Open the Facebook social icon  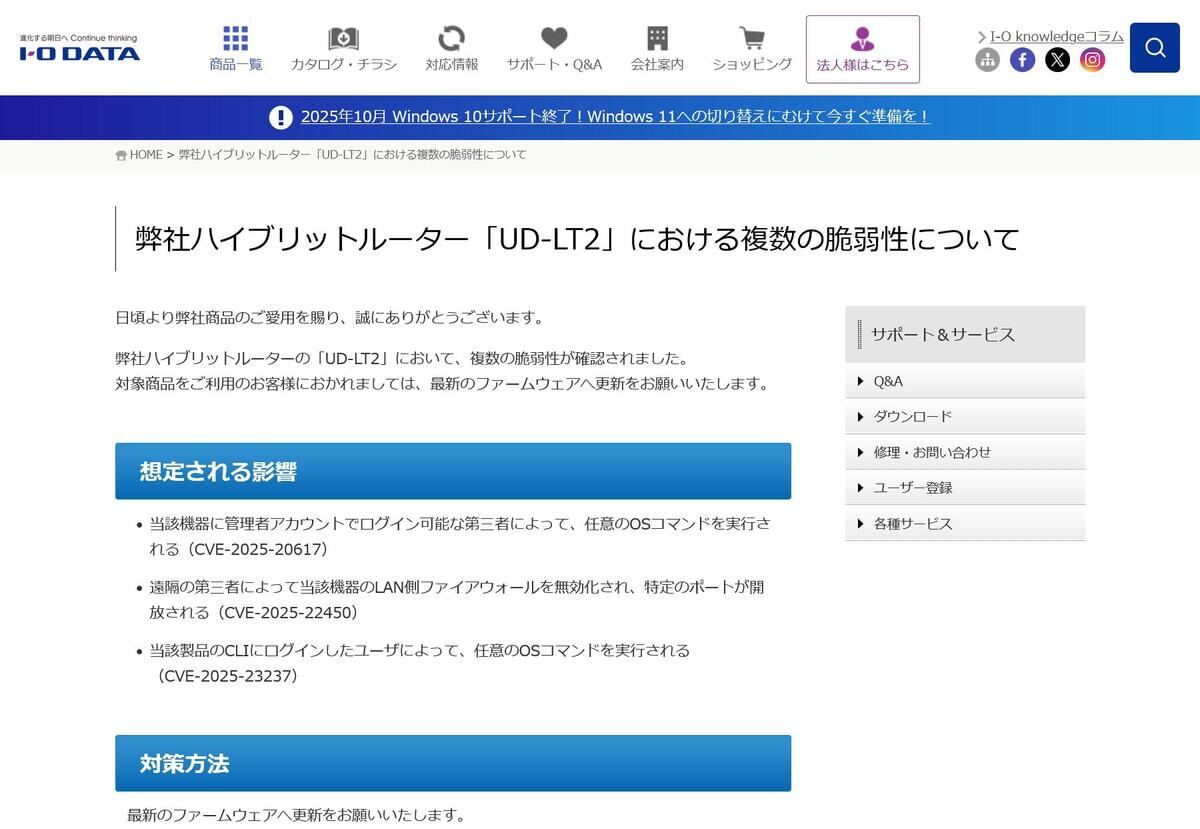coord(1022,60)
